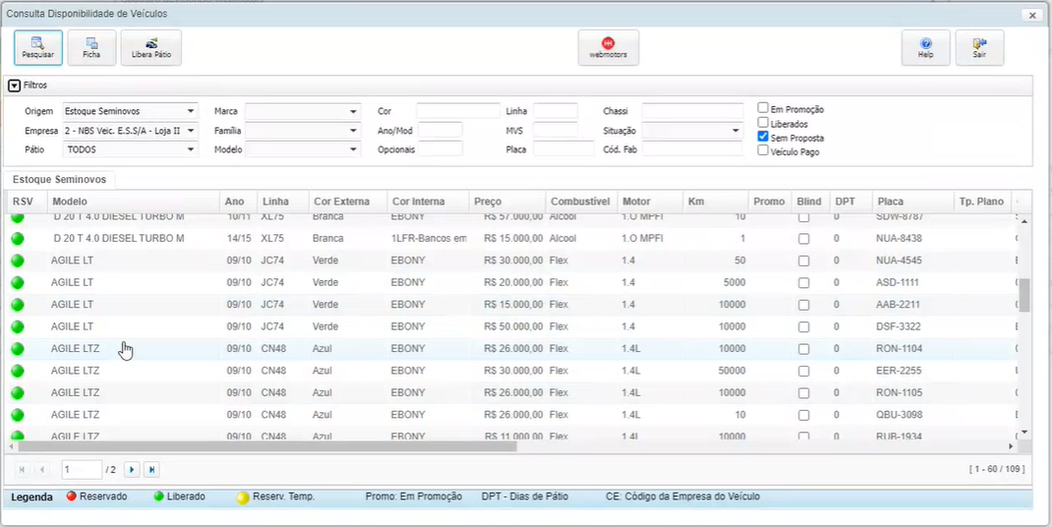This screenshot has height=527, width=1052.
Task: Sort by the Preço column header
Action: [507, 201]
